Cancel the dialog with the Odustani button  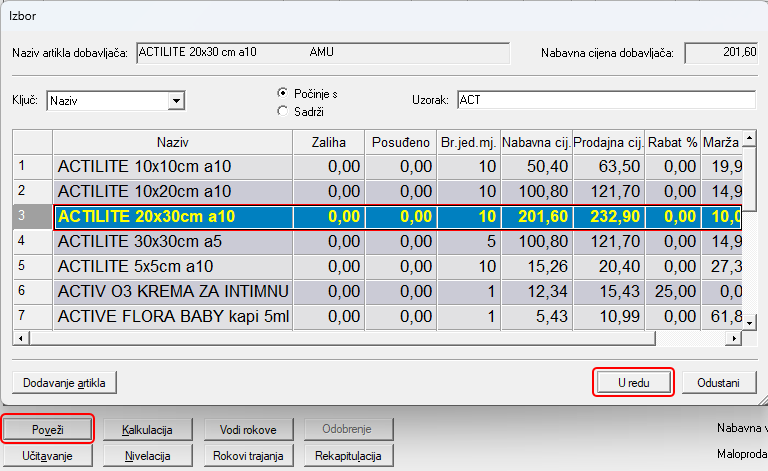719,382
